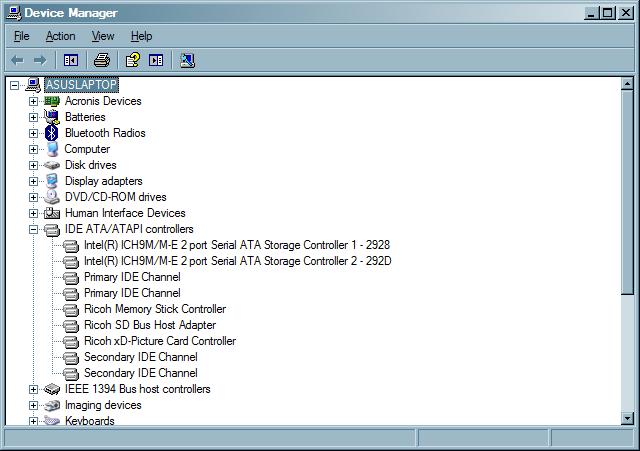Image resolution: width=640 pixels, height=451 pixels.
Task: Click the IDE ATA/ATAPI controllers icon
Action: coord(52,229)
